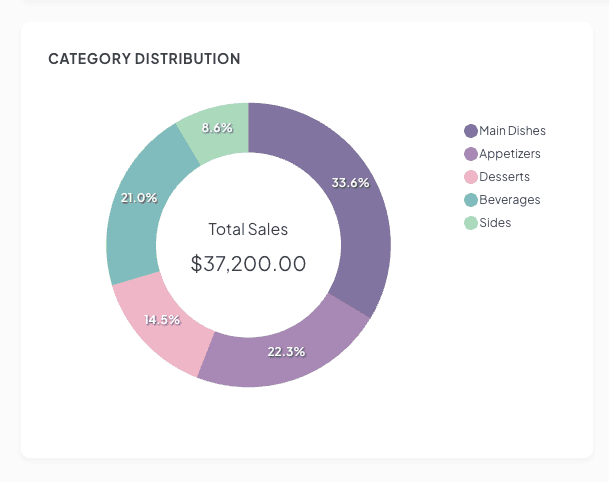Click the 8.6% percentage label

coord(217,128)
